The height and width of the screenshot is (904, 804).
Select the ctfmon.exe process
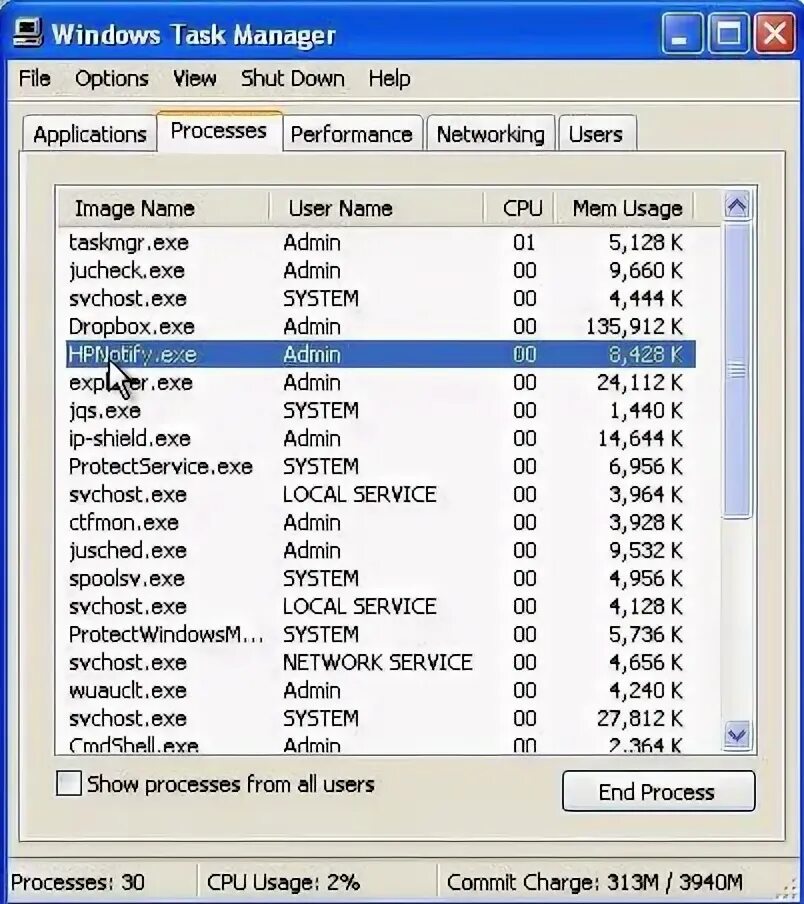pyautogui.click(x=380, y=522)
